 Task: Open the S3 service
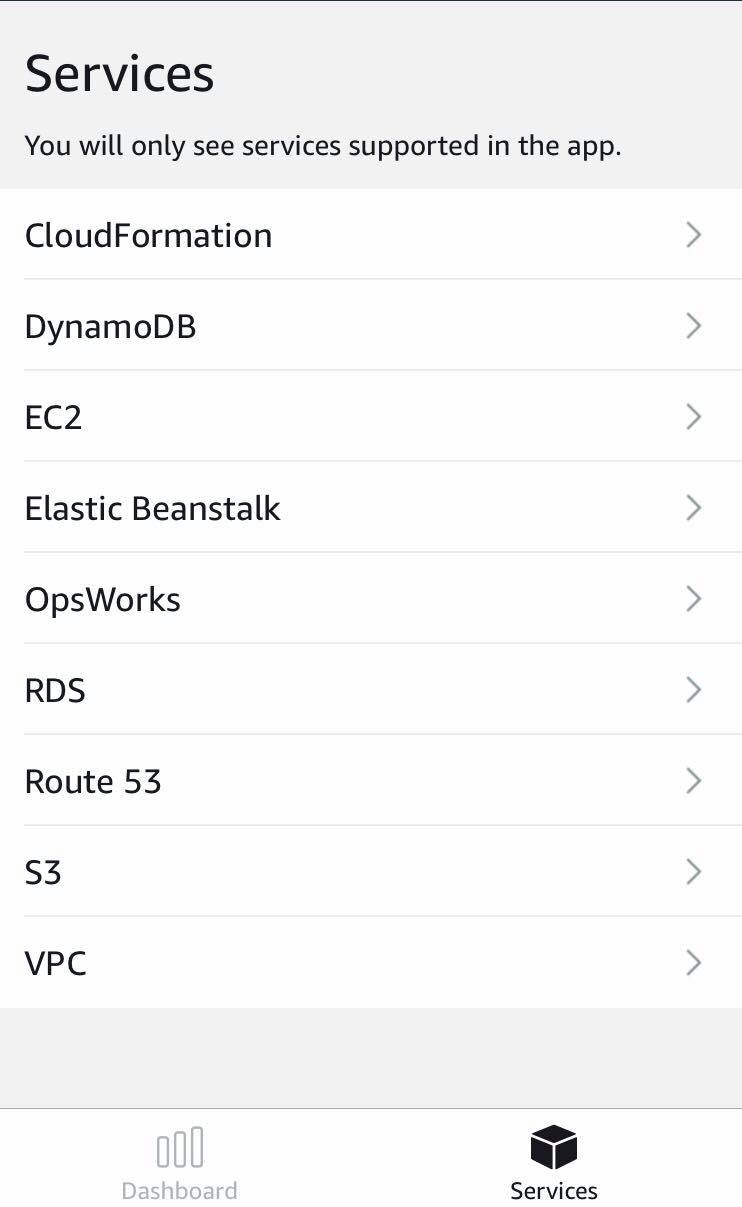(43, 872)
